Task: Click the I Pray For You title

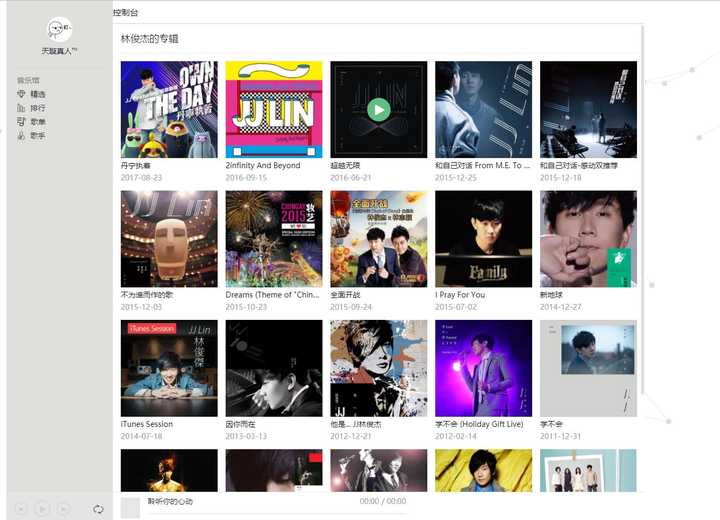Action: point(460,295)
